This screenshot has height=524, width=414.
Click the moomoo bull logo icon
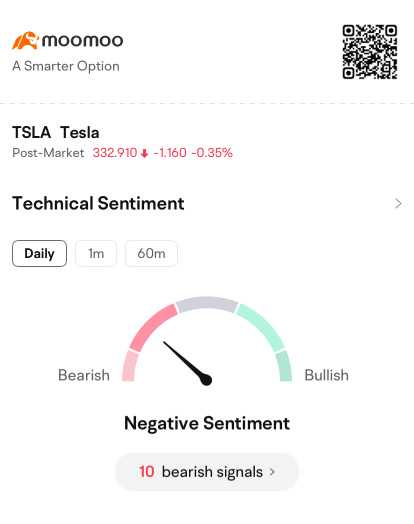coord(25,40)
